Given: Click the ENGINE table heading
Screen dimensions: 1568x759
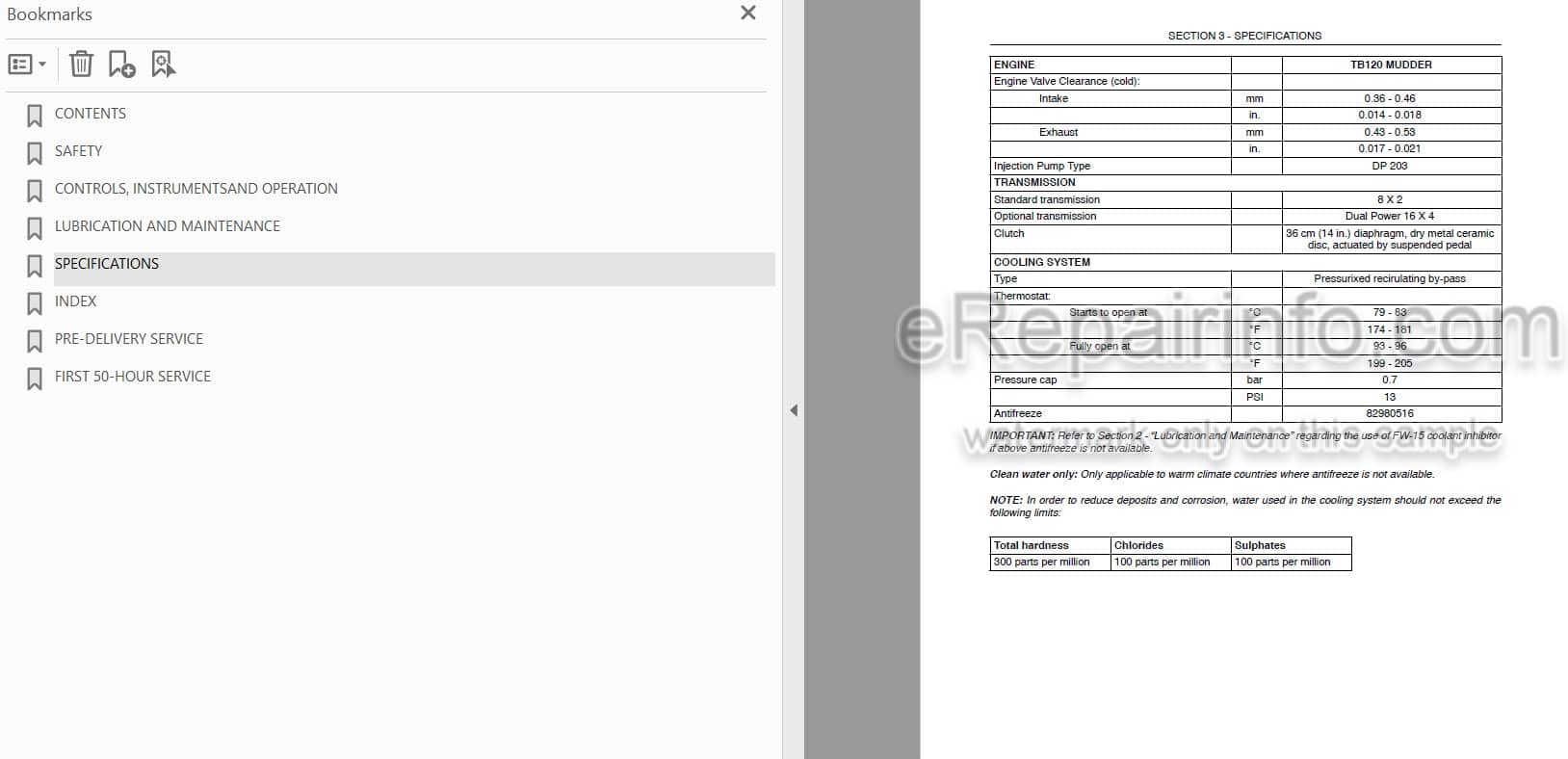Looking at the screenshot, I should point(1014,65).
